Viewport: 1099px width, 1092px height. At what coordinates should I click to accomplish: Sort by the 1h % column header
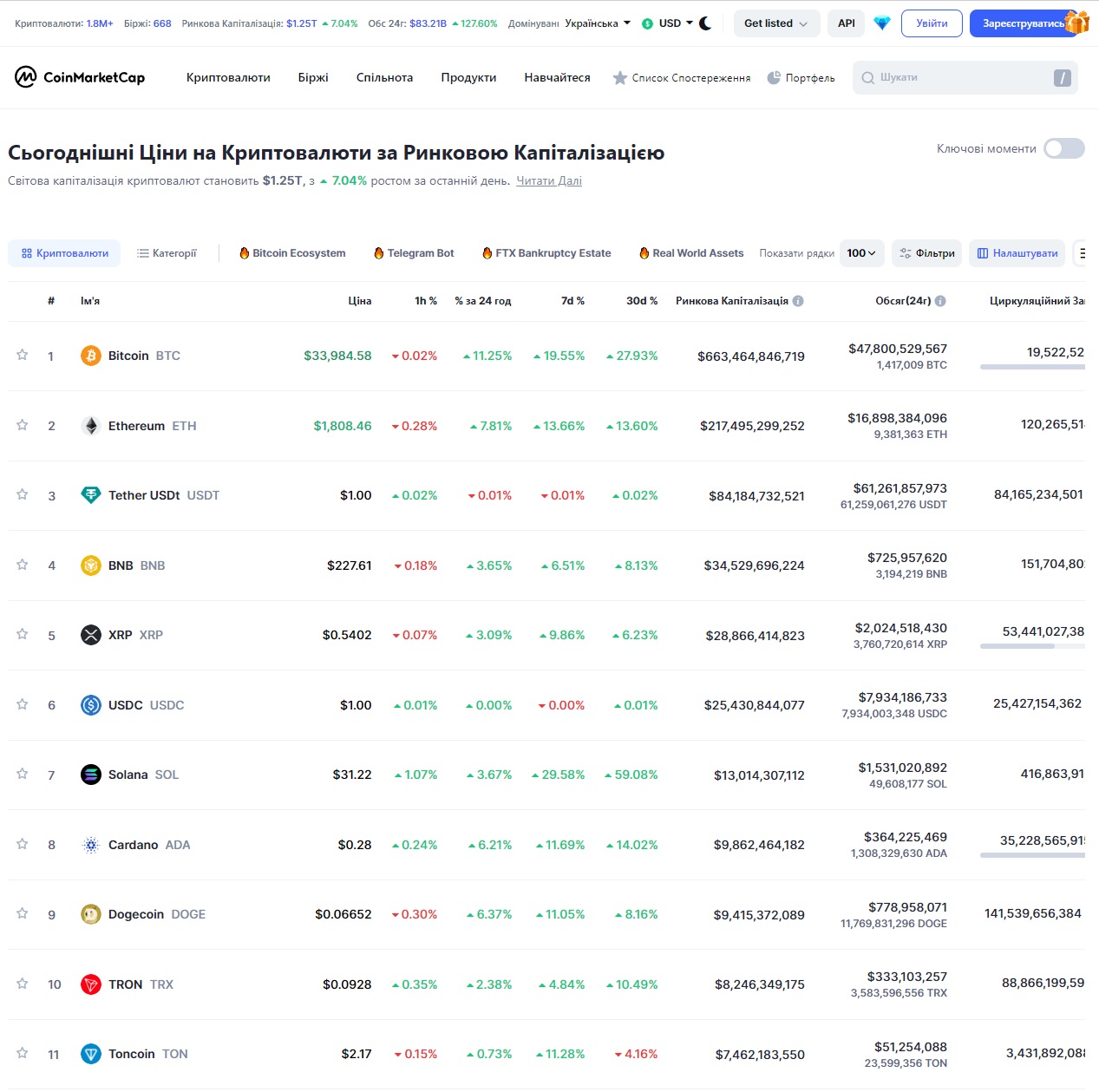tap(426, 301)
